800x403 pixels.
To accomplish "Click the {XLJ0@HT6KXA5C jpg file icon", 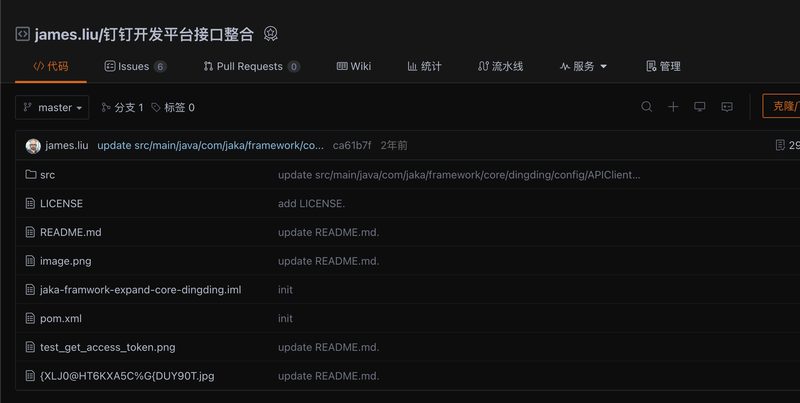I will (30, 376).
